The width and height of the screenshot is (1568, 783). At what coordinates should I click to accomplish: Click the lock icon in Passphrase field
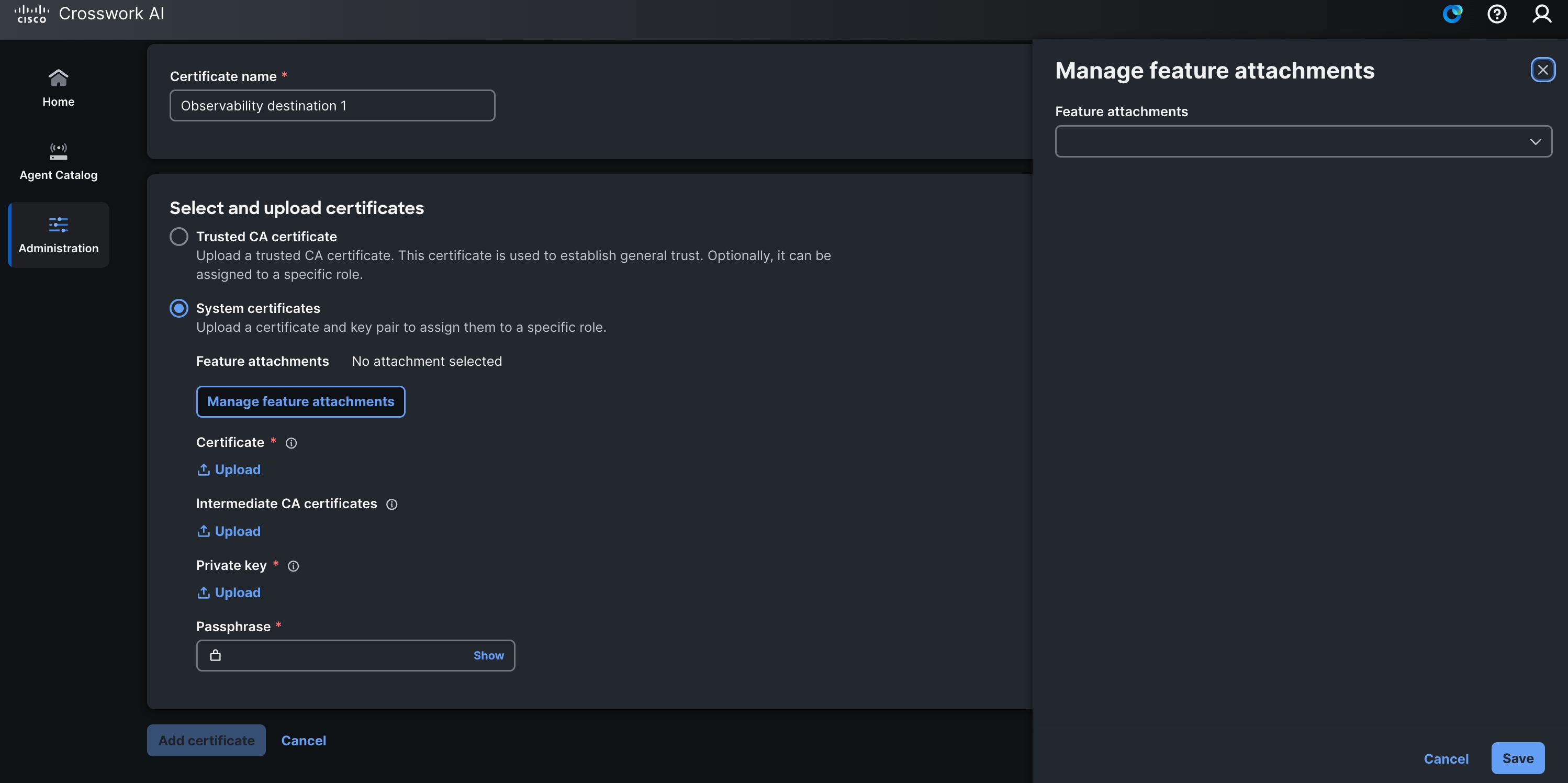tap(216, 656)
